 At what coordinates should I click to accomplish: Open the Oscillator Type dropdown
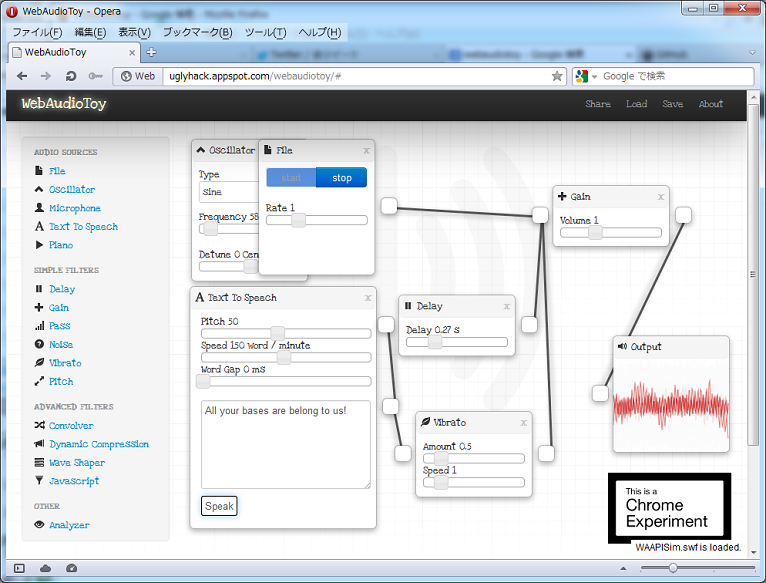[x=229, y=192]
